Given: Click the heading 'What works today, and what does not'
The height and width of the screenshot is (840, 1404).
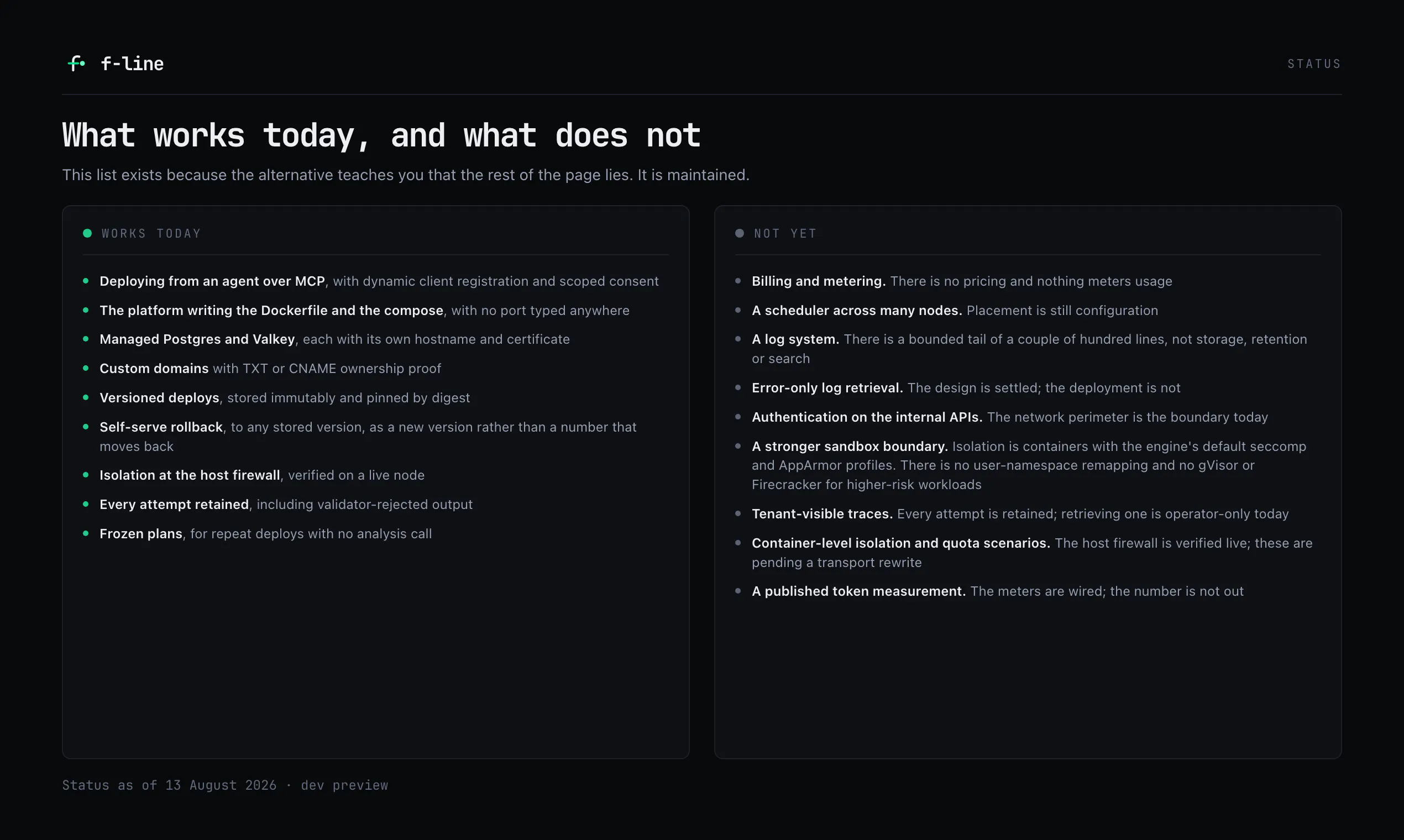Looking at the screenshot, I should click(381, 135).
